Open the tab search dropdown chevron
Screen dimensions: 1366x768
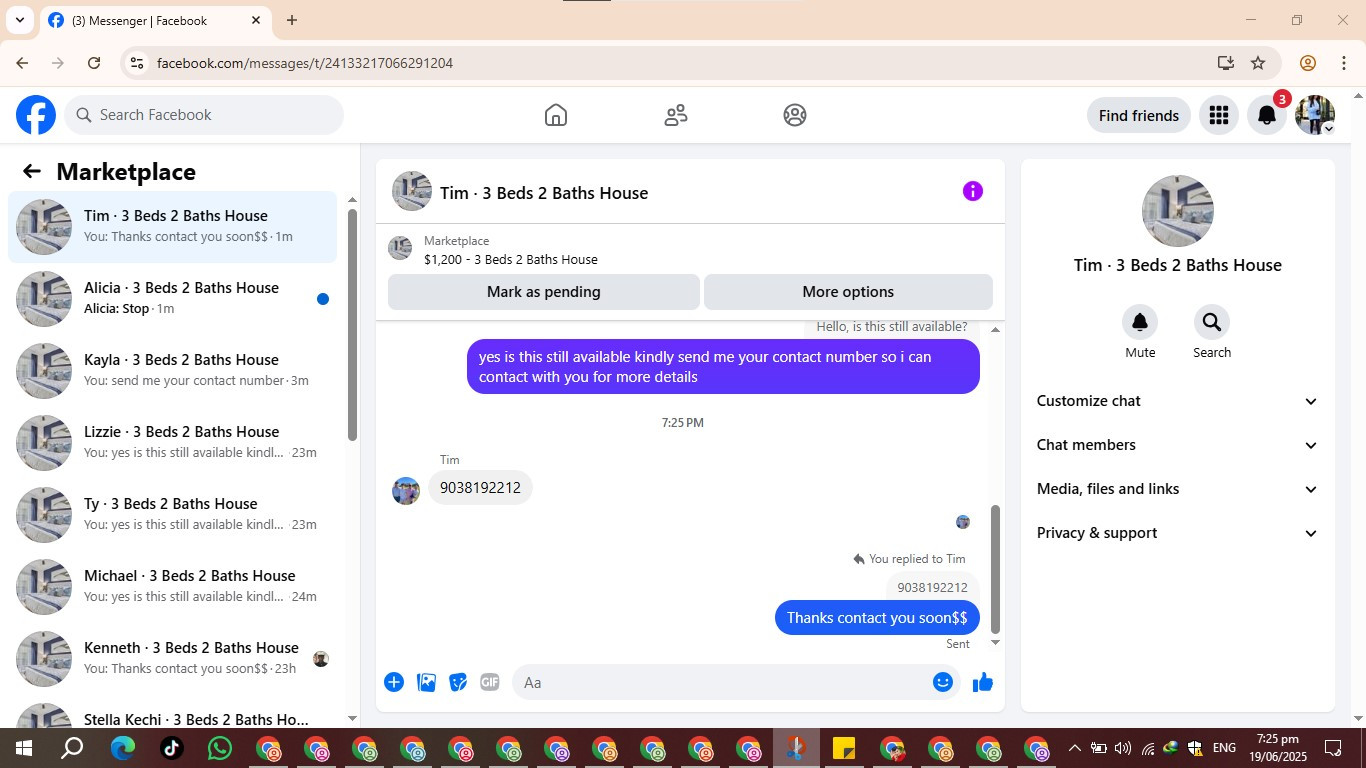(19, 20)
